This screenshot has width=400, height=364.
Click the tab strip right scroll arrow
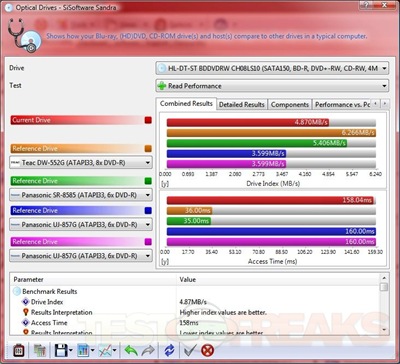385,104
